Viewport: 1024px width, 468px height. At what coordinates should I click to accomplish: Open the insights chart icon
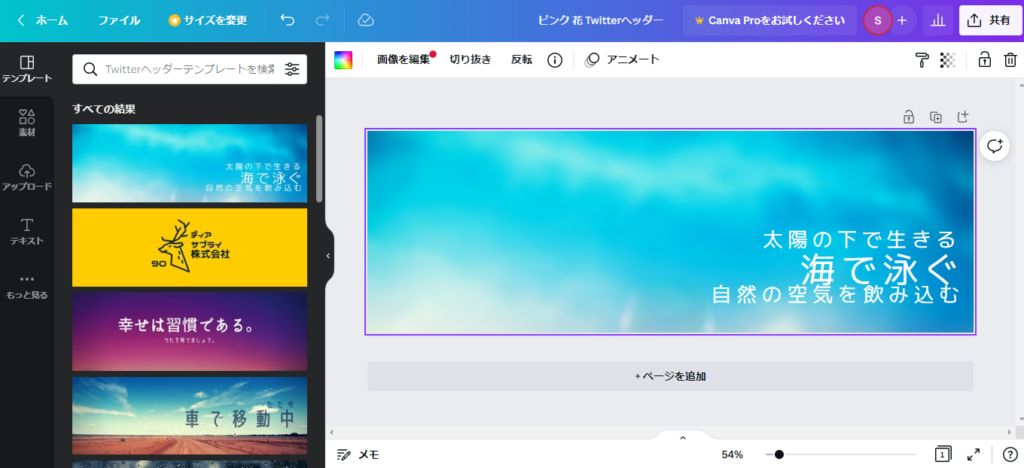pos(938,20)
